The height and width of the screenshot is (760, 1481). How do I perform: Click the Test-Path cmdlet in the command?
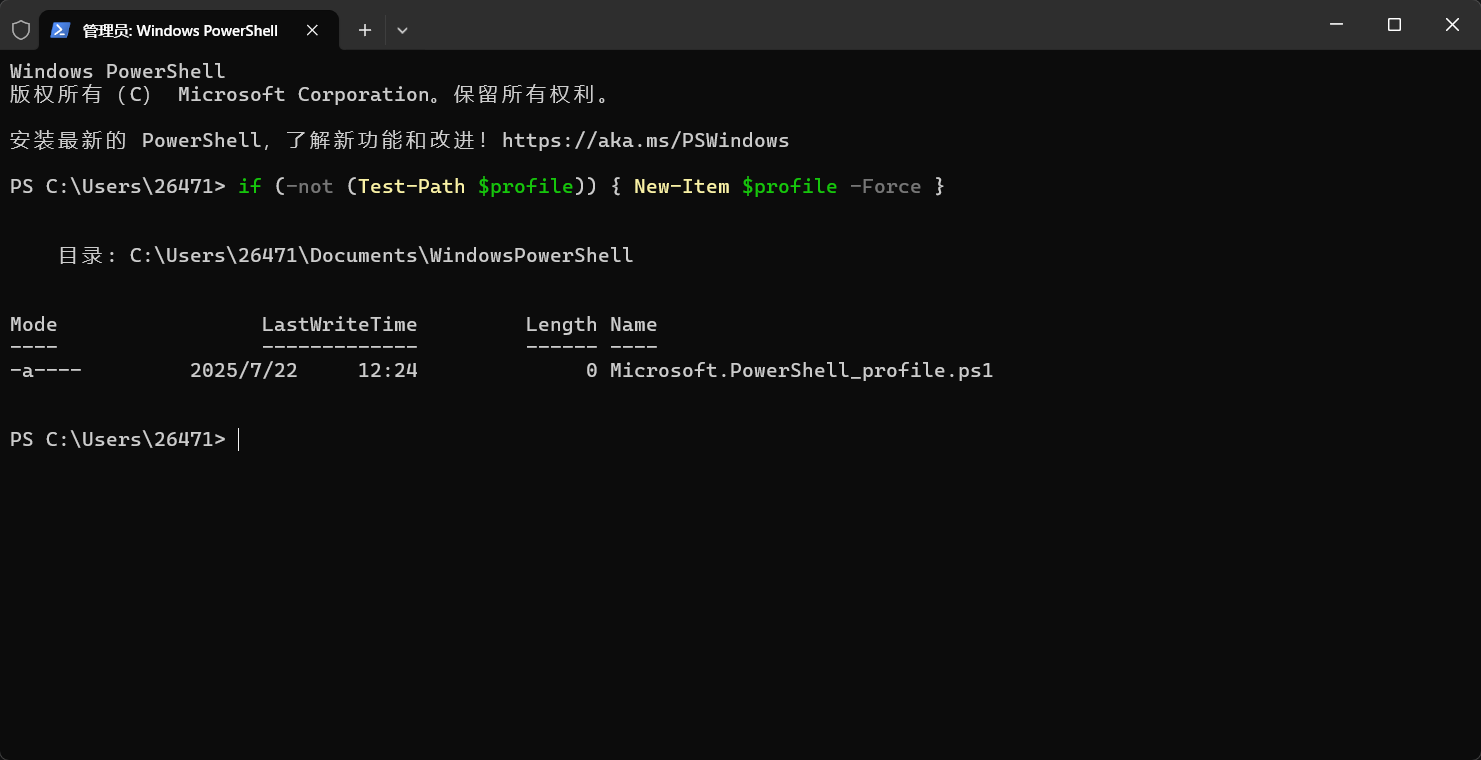tap(410, 186)
